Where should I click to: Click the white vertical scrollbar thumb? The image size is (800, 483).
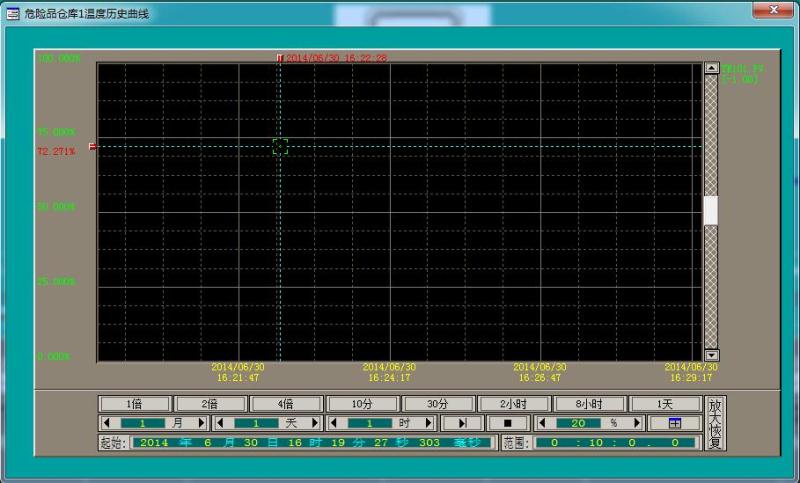711,210
